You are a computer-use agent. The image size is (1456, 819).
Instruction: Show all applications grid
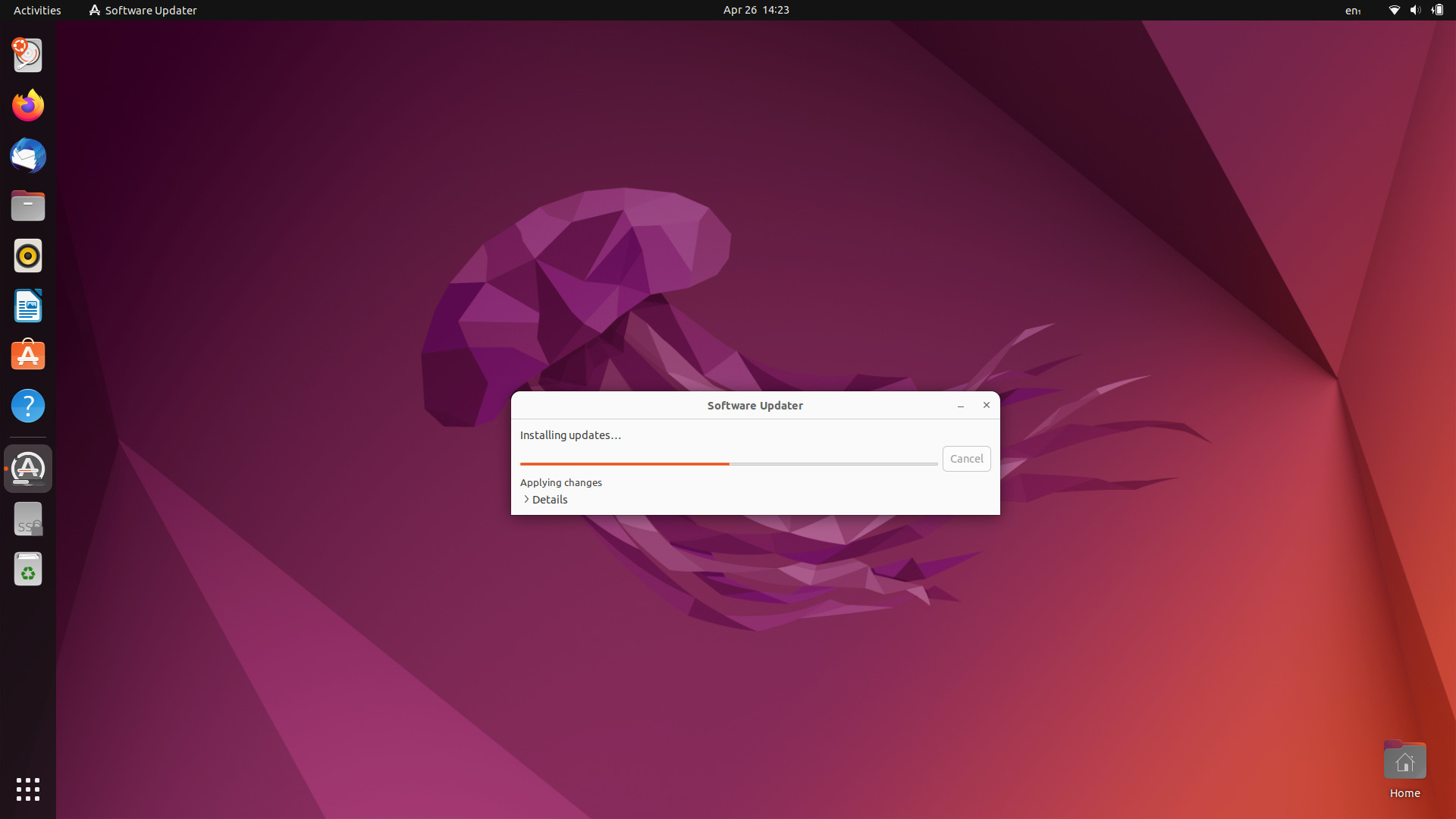pyautogui.click(x=28, y=789)
